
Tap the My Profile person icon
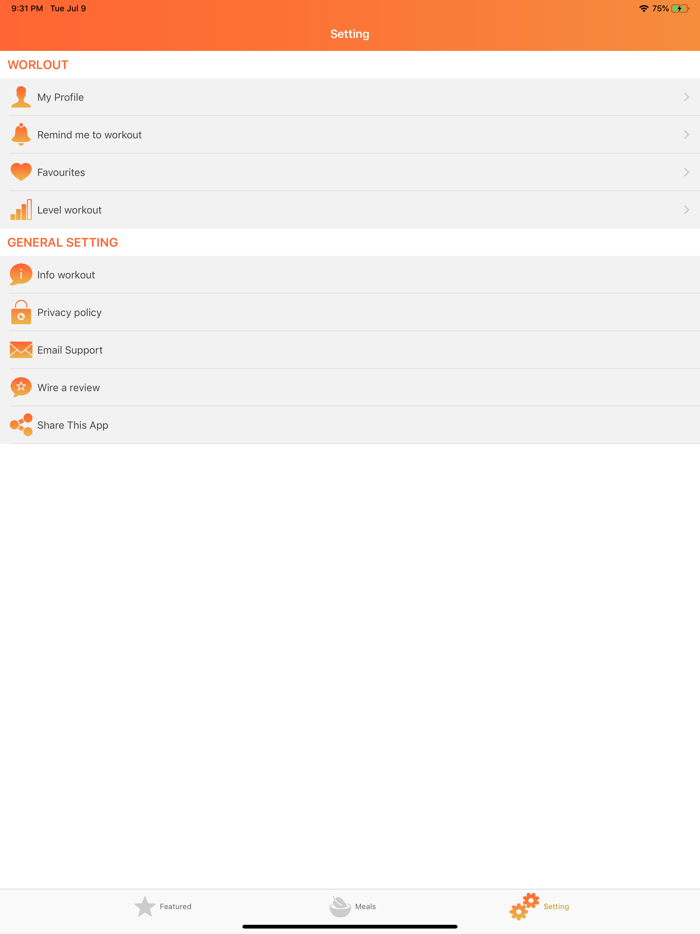click(x=21, y=97)
